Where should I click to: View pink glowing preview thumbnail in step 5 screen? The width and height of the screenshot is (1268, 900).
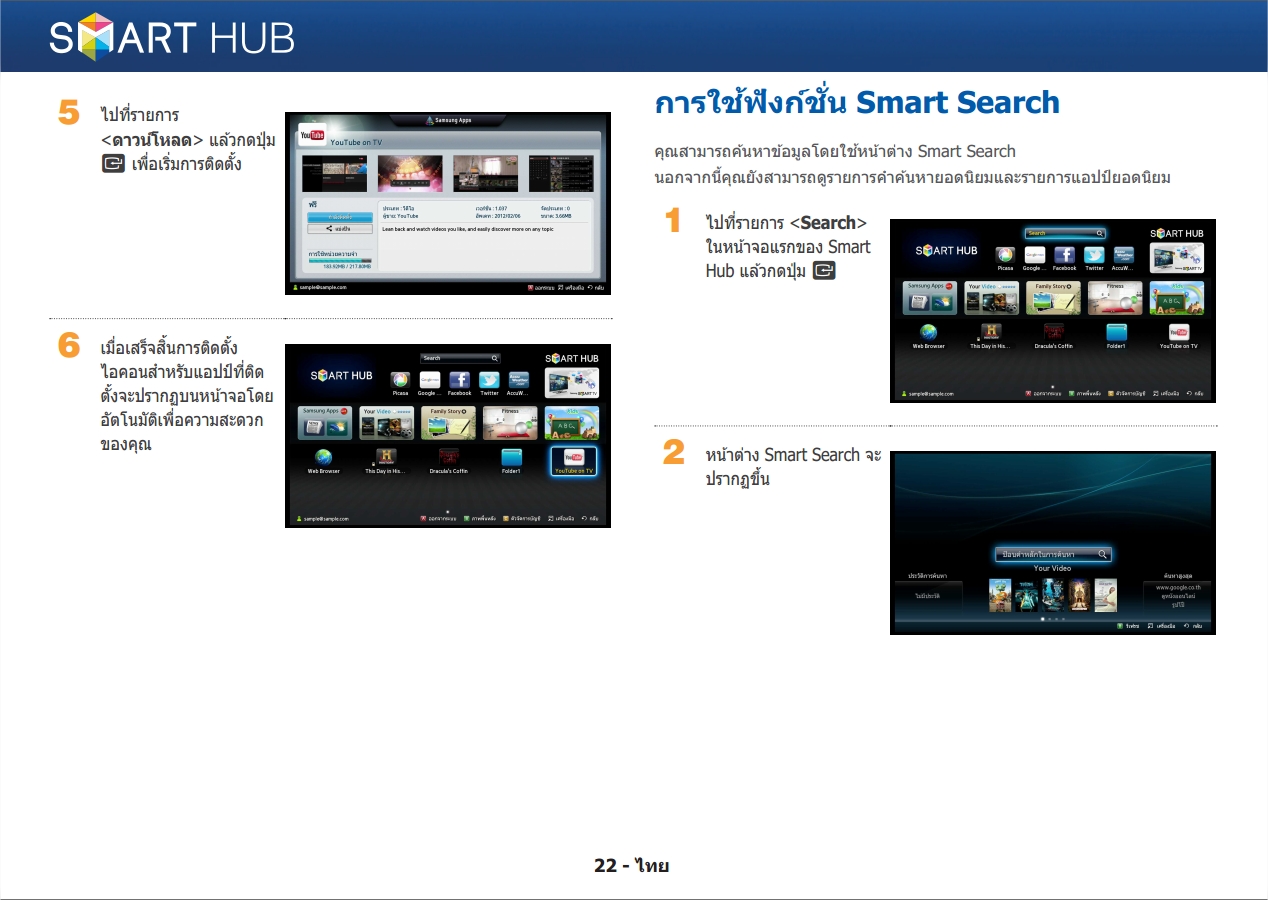(x=410, y=173)
